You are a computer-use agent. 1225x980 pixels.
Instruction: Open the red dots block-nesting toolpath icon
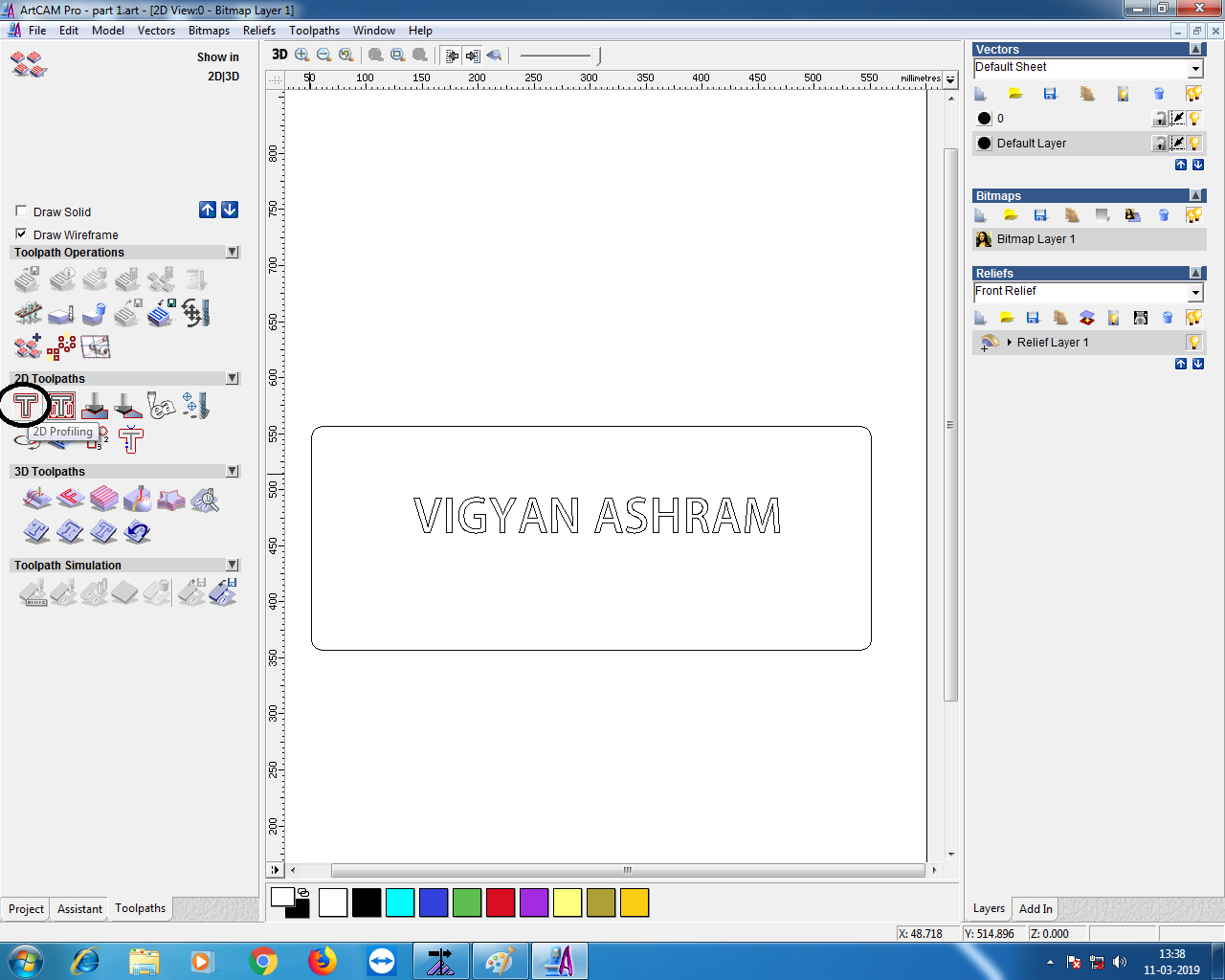pos(61,345)
